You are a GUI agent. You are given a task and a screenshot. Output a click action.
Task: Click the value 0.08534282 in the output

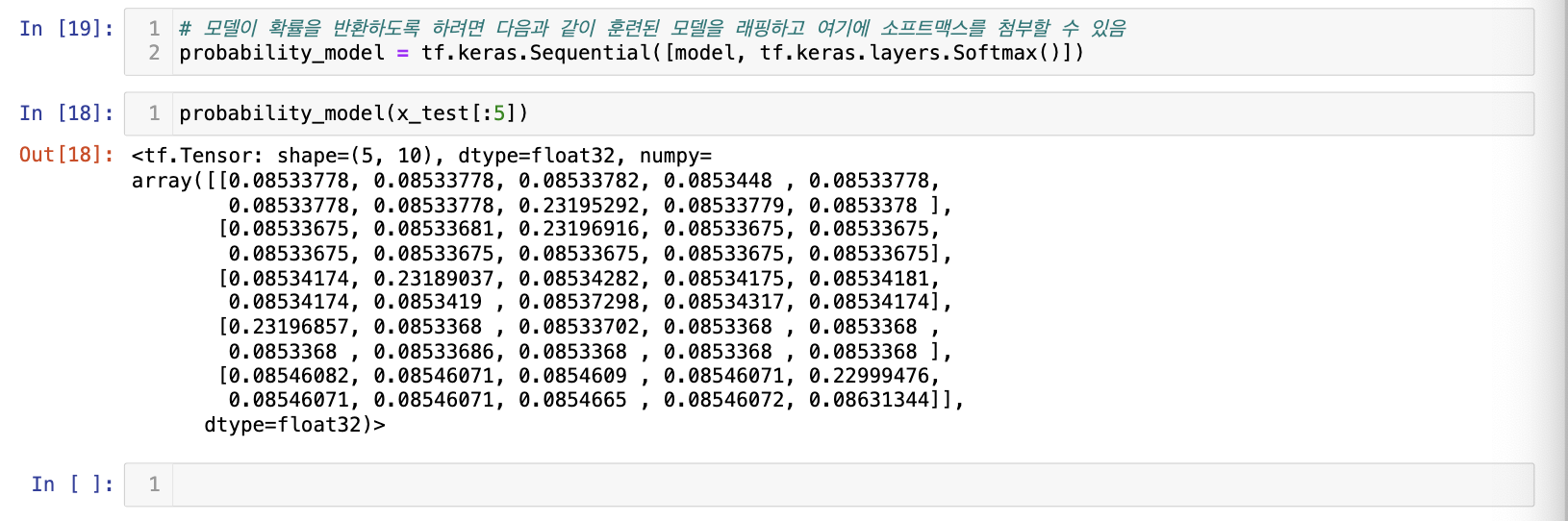coord(578,279)
